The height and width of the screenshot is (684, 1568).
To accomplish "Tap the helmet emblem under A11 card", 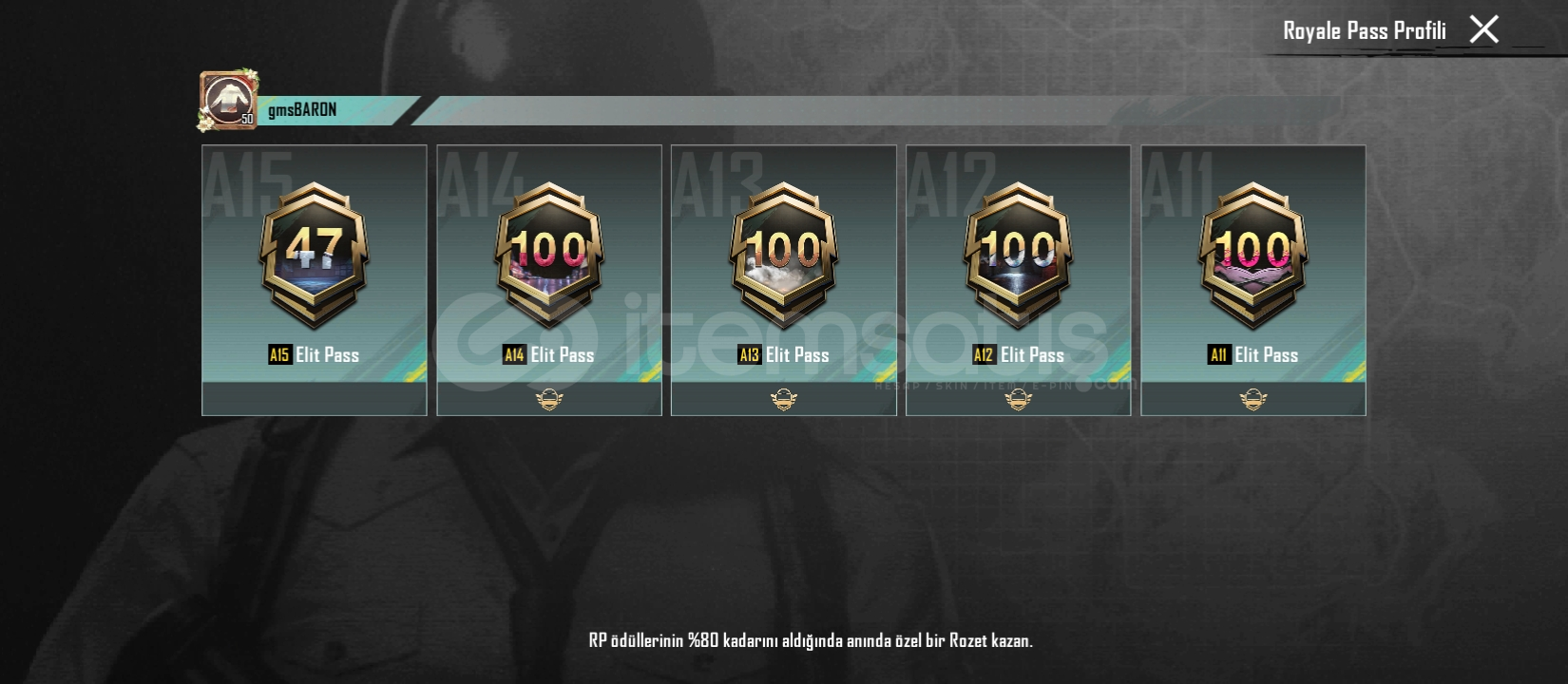I will click(x=1253, y=399).
